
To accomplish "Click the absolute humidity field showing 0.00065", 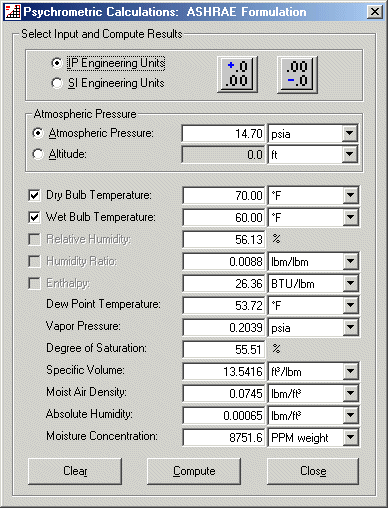I will tap(224, 415).
